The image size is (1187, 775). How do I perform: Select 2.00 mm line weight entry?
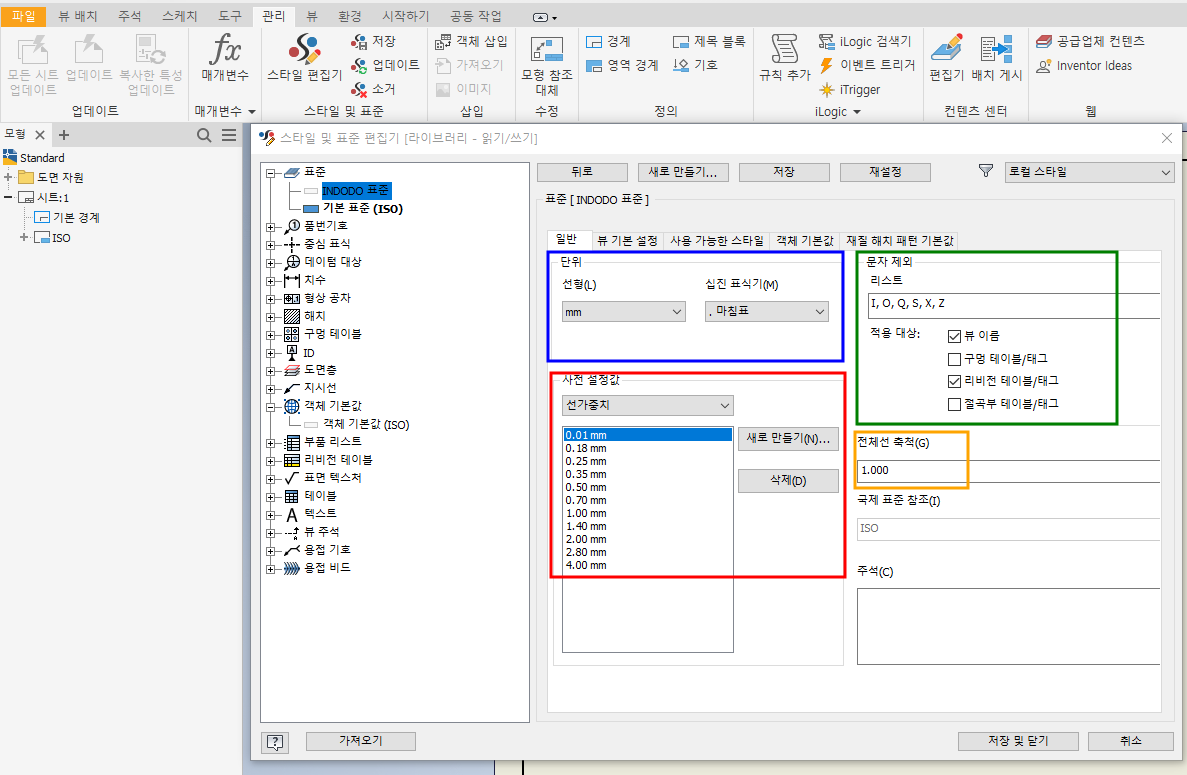pyautogui.click(x=586, y=540)
